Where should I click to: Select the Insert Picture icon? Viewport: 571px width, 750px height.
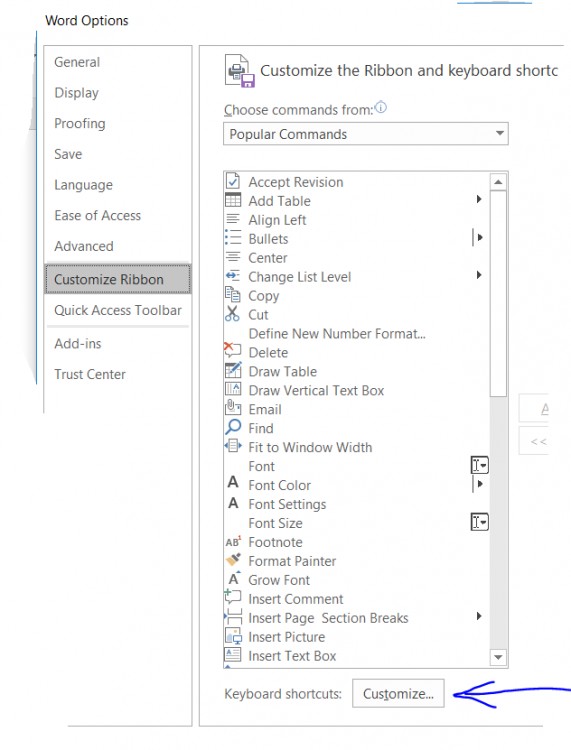[x=233, y=636]
